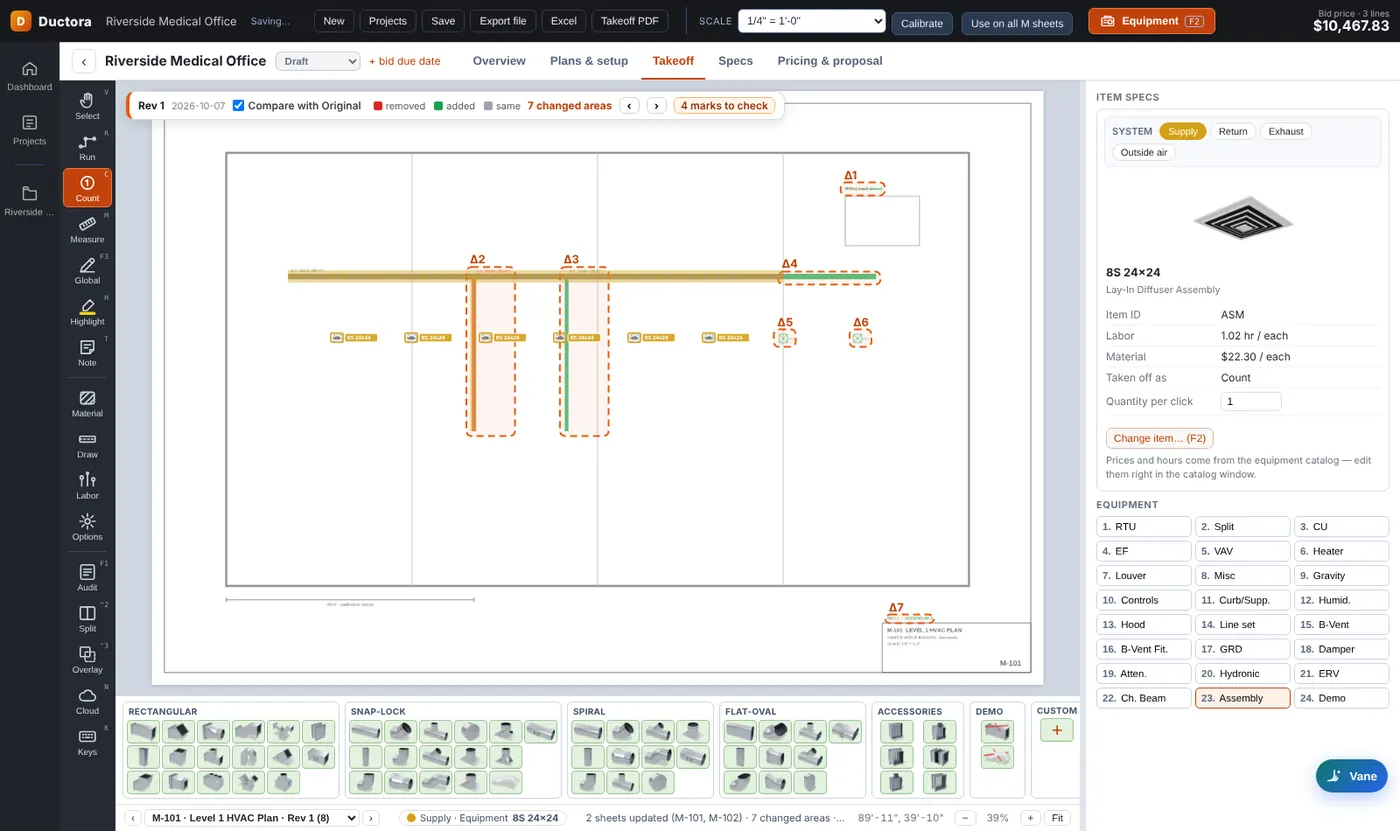
Task: Click the Change item… (F2) button
Action: click(1160, 438)
